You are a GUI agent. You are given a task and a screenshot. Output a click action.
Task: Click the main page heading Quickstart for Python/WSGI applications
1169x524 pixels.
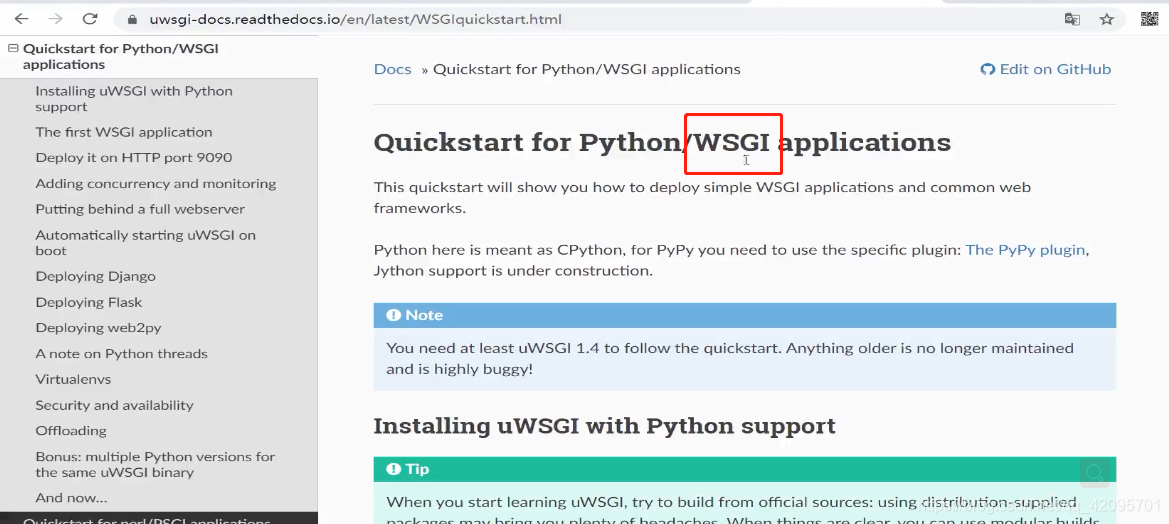pos(662,142)
